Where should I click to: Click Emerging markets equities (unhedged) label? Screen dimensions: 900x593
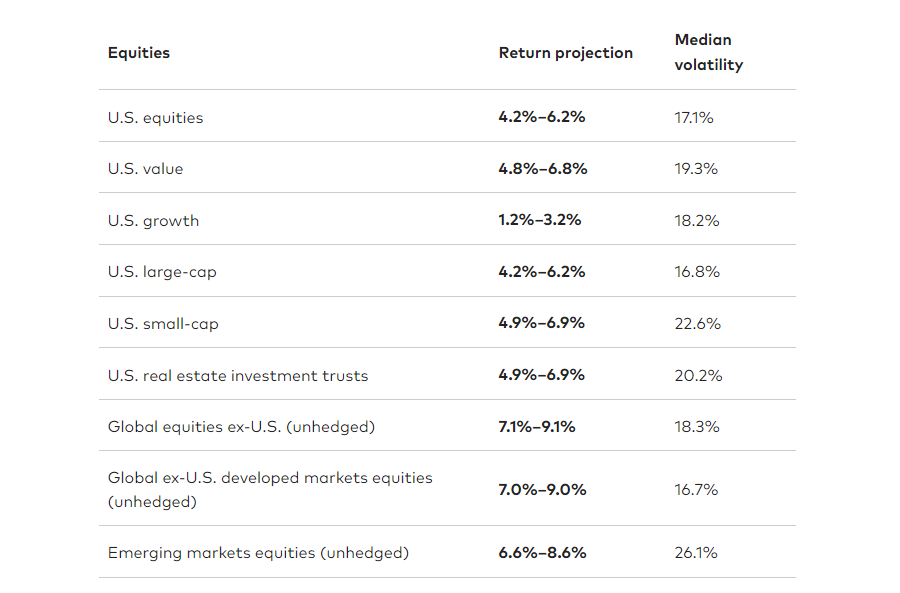pos(258,553)
